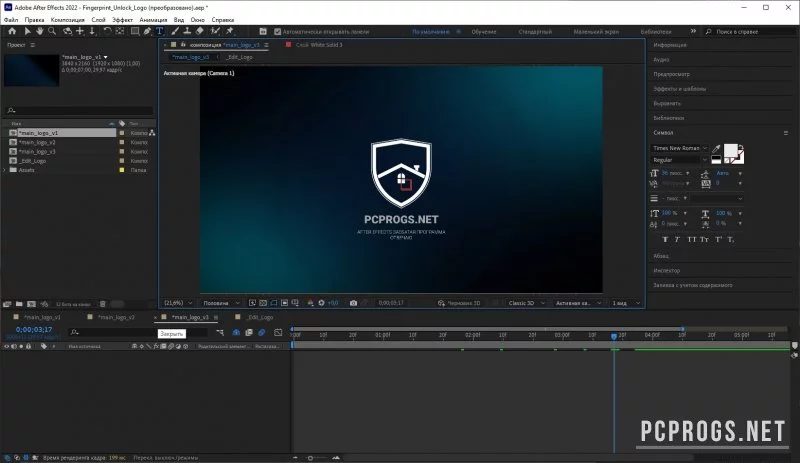This screenshot has width=800, height=463.
Task: Toggle the transparency grid in viewer
Action: pos(263,303)
